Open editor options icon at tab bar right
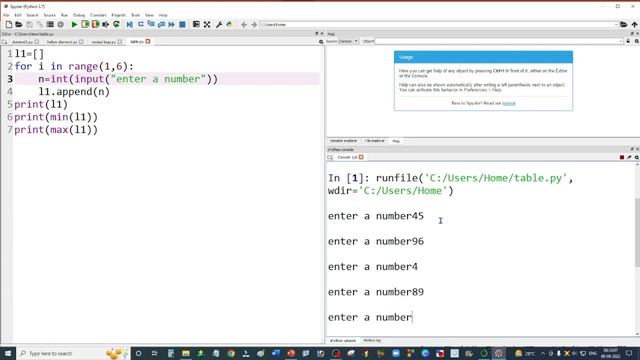The image size is (640, 360). [321, 42]
